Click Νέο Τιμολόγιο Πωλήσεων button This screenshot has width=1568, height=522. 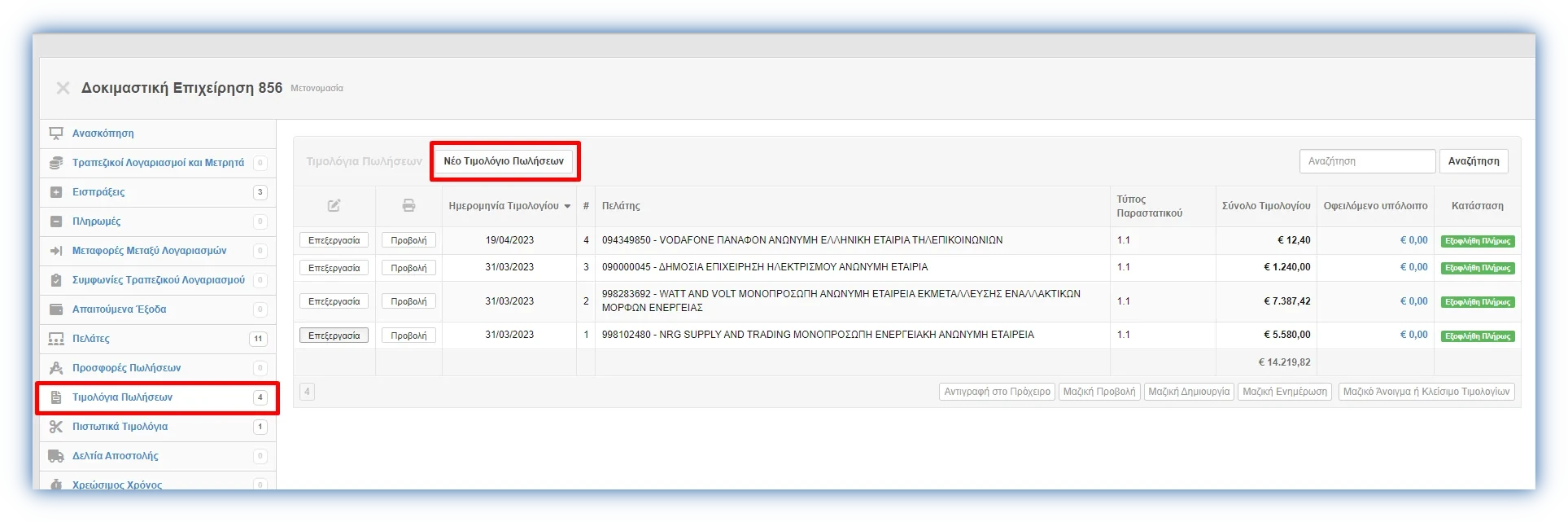504,161
